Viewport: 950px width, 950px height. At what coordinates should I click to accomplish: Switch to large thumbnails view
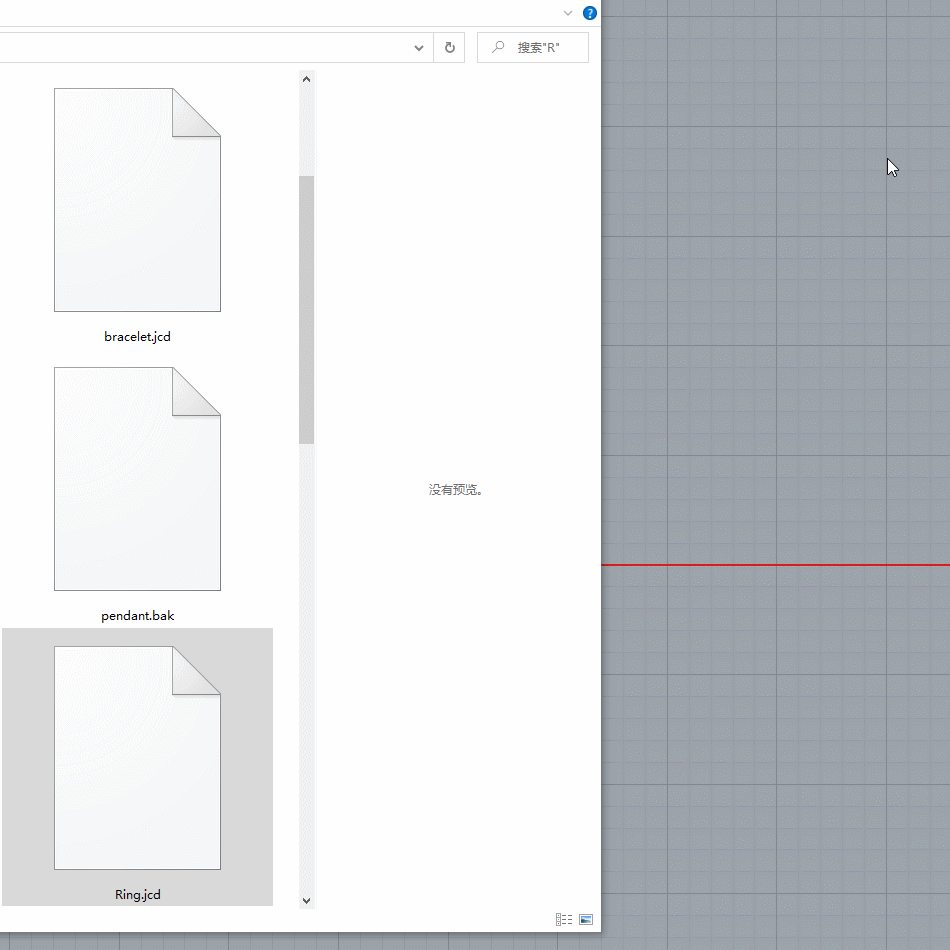click(586, 919)
